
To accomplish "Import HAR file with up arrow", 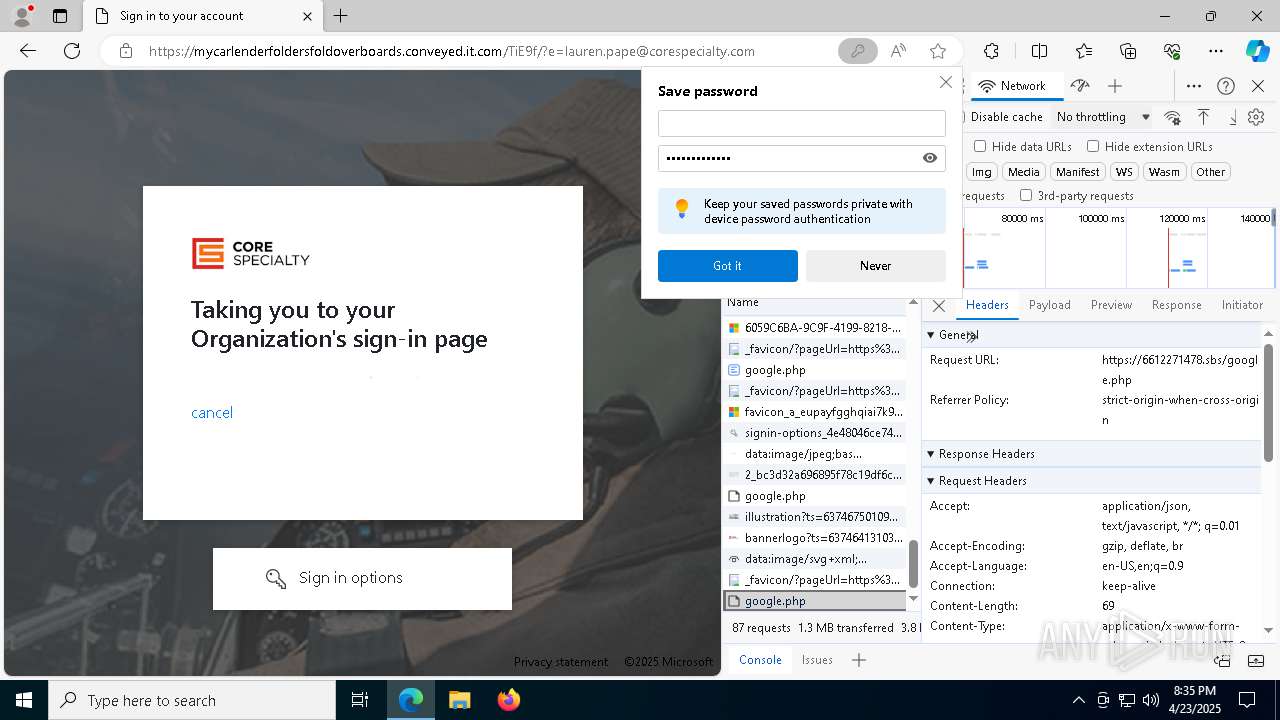I will pos(1203,117).
